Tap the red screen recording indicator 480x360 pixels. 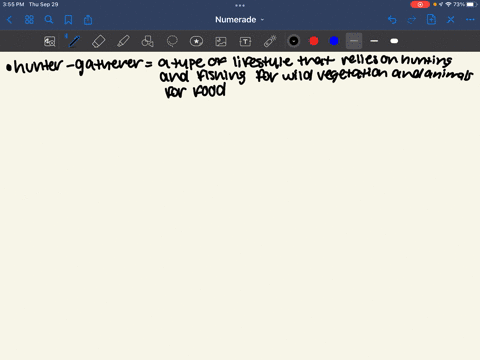pyautogui.click(x=420, y=4)
